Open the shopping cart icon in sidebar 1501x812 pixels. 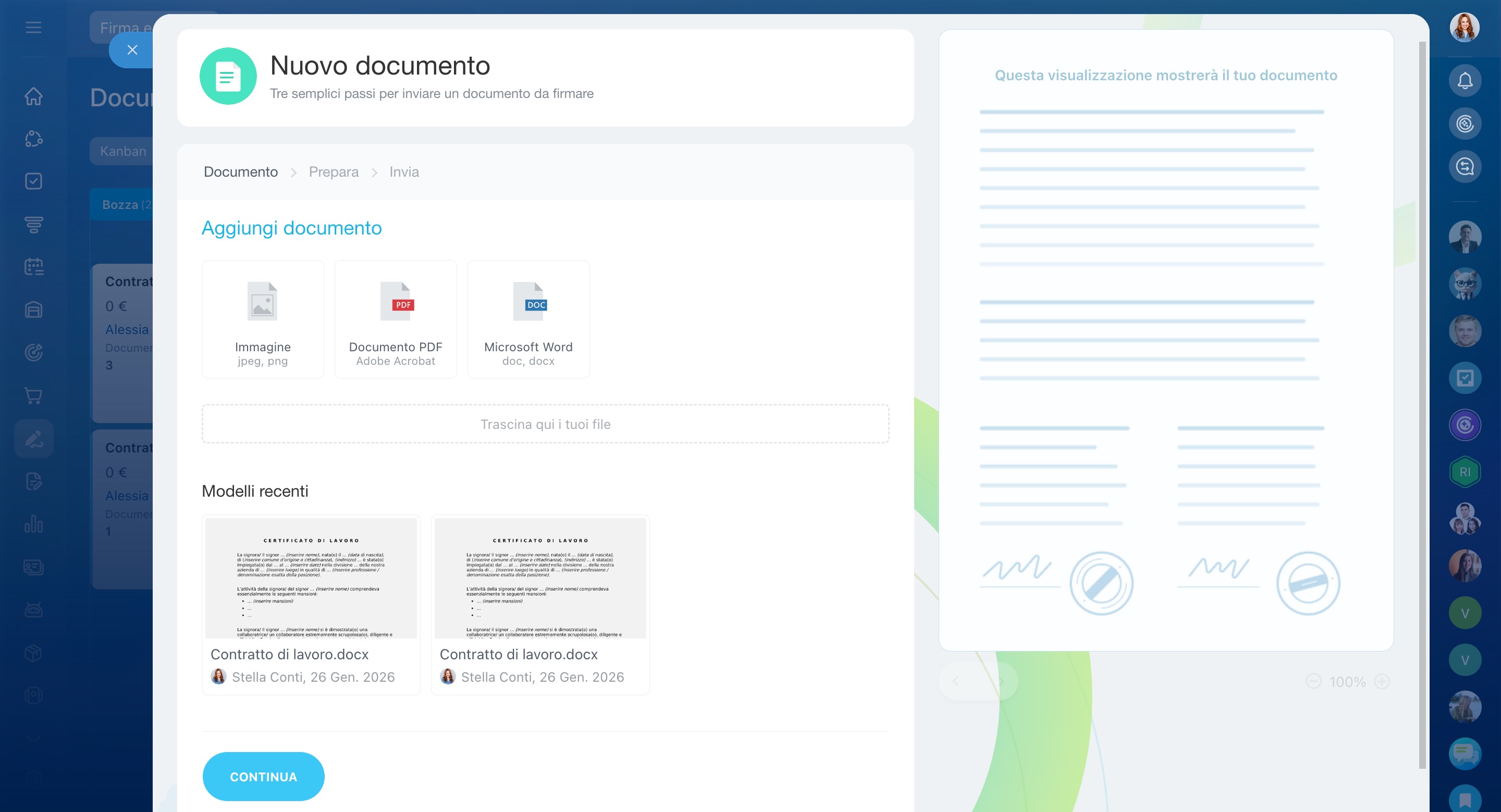33,396
